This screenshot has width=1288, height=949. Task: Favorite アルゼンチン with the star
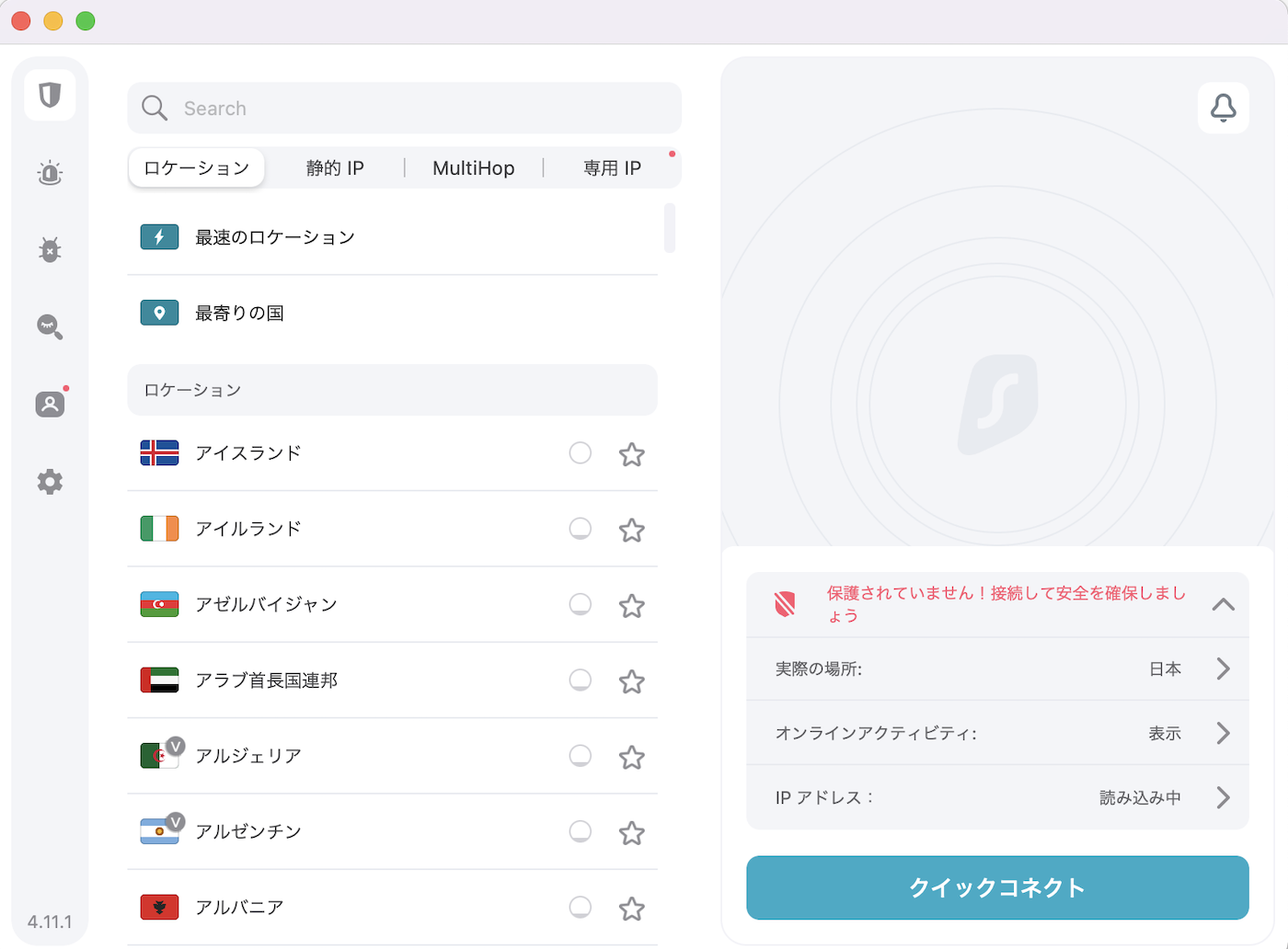coord(631,833)
